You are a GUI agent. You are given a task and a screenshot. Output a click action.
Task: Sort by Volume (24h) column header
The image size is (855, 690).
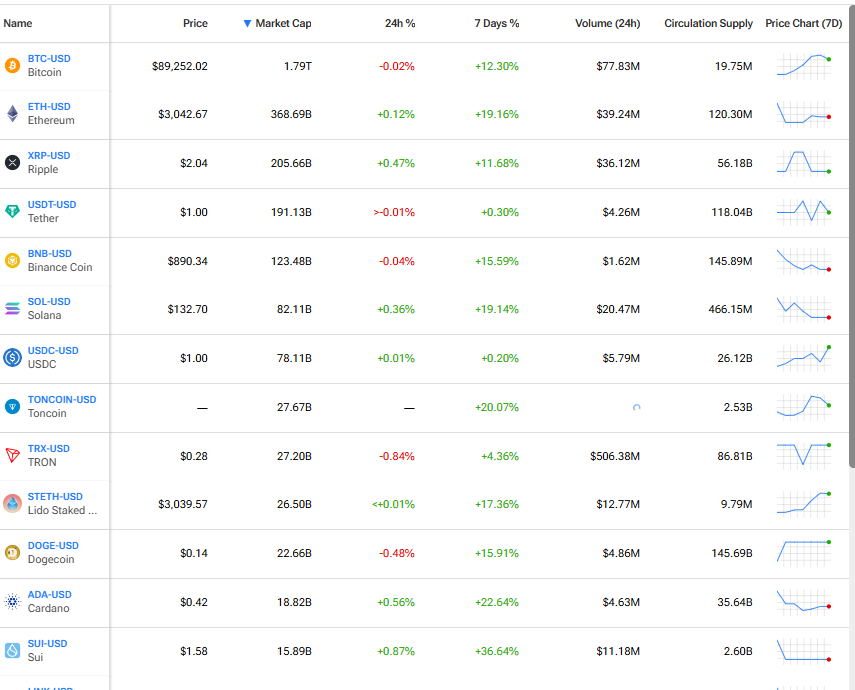(x=607, y=23)
